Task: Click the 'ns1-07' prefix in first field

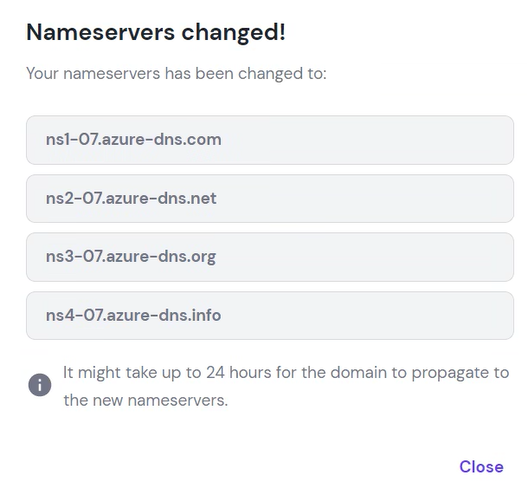Action: (x=72, y=139)
